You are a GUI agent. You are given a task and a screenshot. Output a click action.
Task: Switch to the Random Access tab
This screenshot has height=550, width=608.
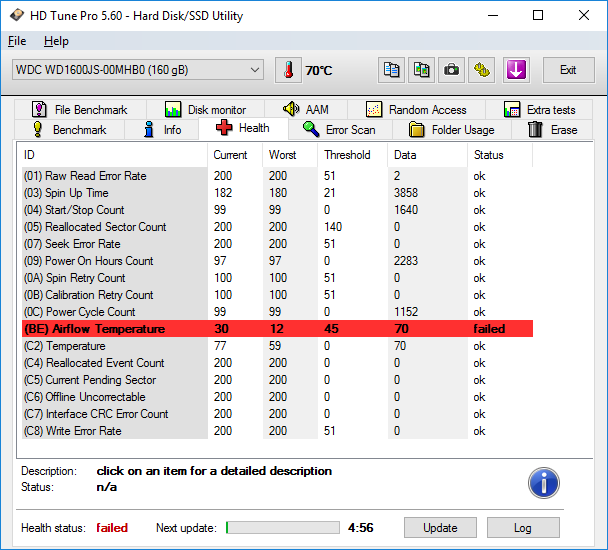click(416, 110)
